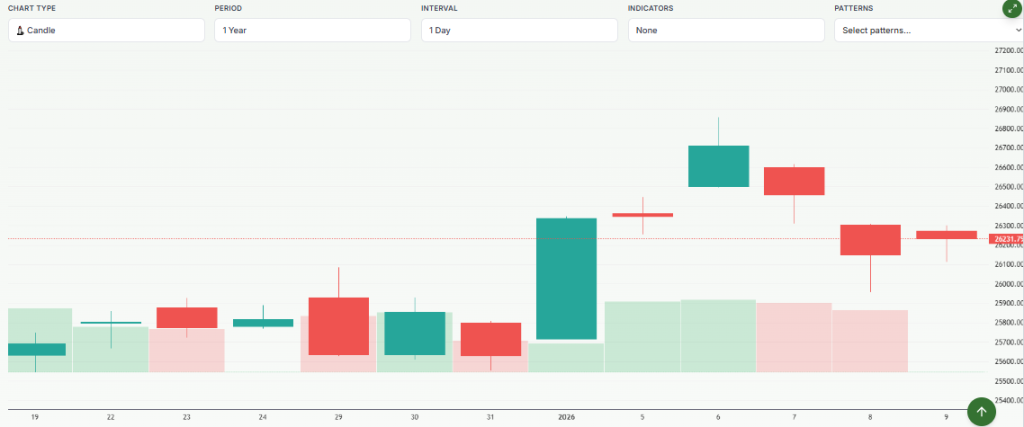The image size is (1024, 427).
Task: Click the 26000.00 price axis label
Action: [1009, 284]
